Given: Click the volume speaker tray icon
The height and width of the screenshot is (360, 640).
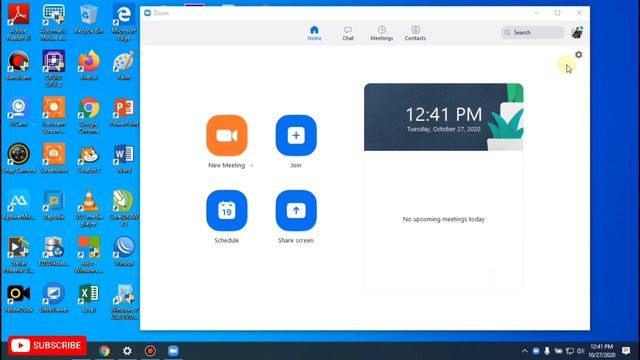Looking at the screenshot, I should click(580, 351).
